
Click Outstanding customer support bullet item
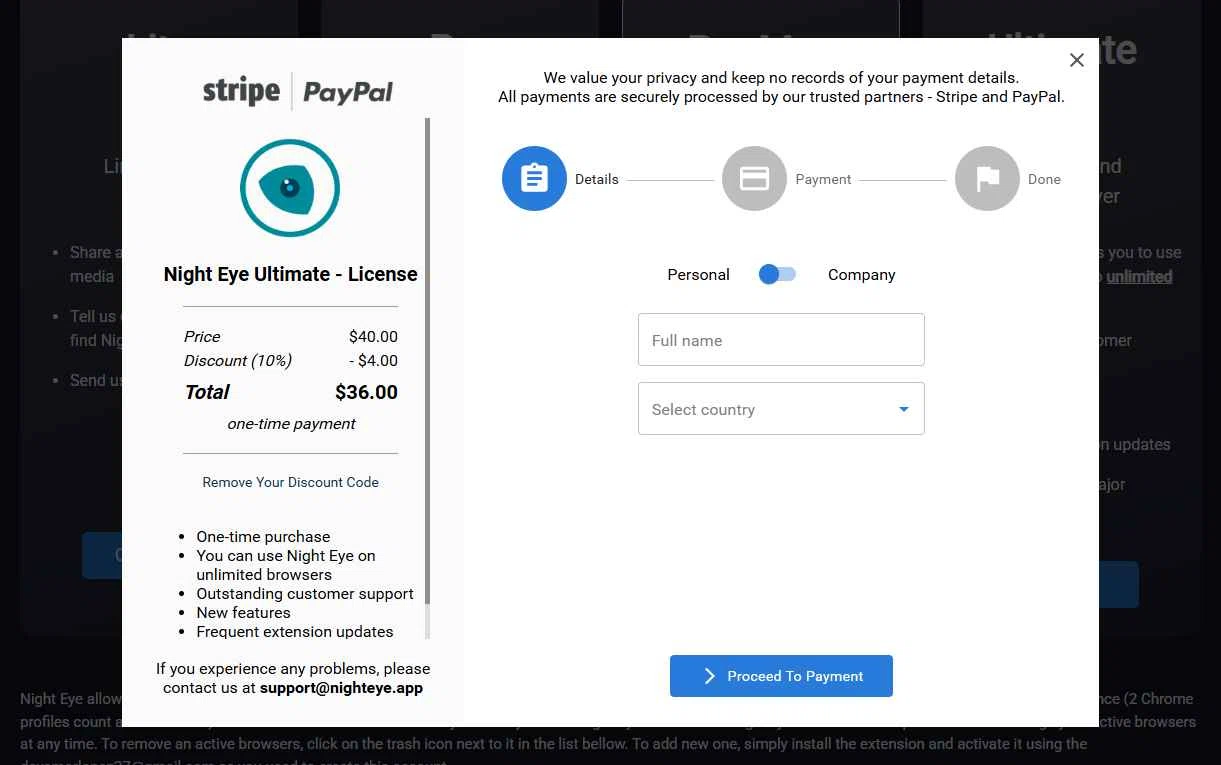(x=305, y=593)
